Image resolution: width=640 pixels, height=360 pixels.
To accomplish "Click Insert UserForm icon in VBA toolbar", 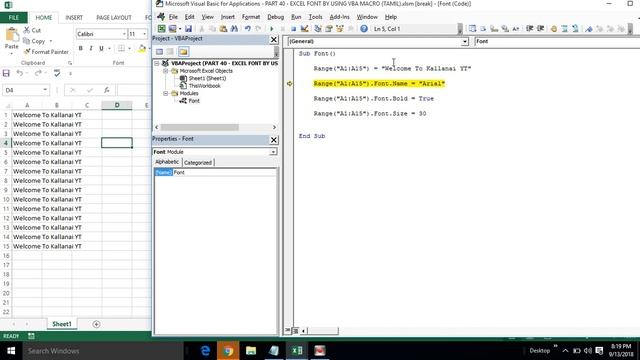I will [172, 29].
